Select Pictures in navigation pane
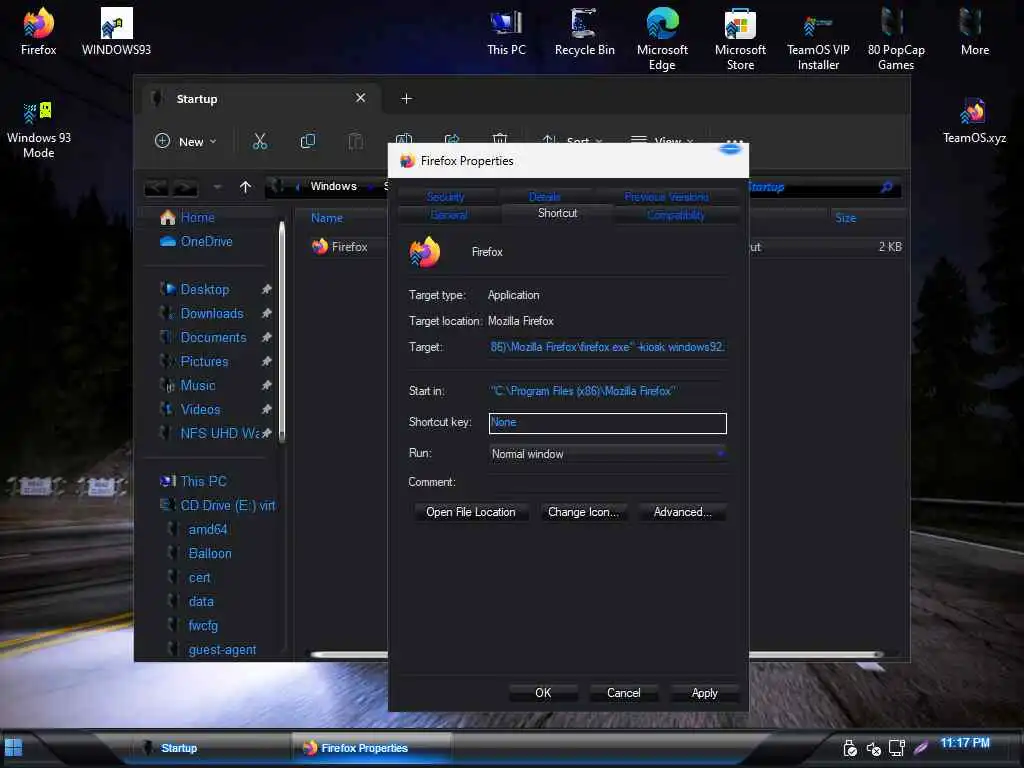Viewport: 1024px width, 768px height. coord(204,362)
